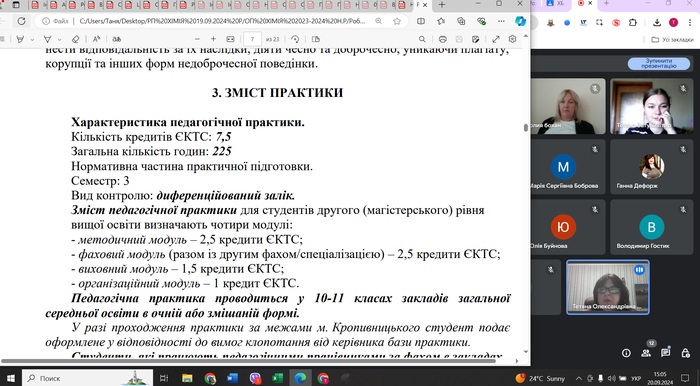Open the Meet people list icon
700x386 pixels.
pyautogui.click(x=646, y=353)
